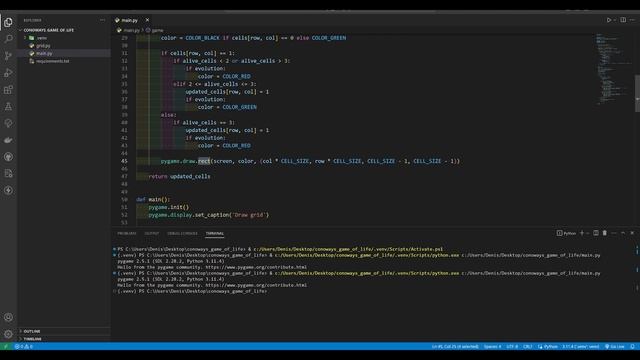Open the Accounts menu in activity bar
This screenshot has width=640, height=360.
click(8, 317)
